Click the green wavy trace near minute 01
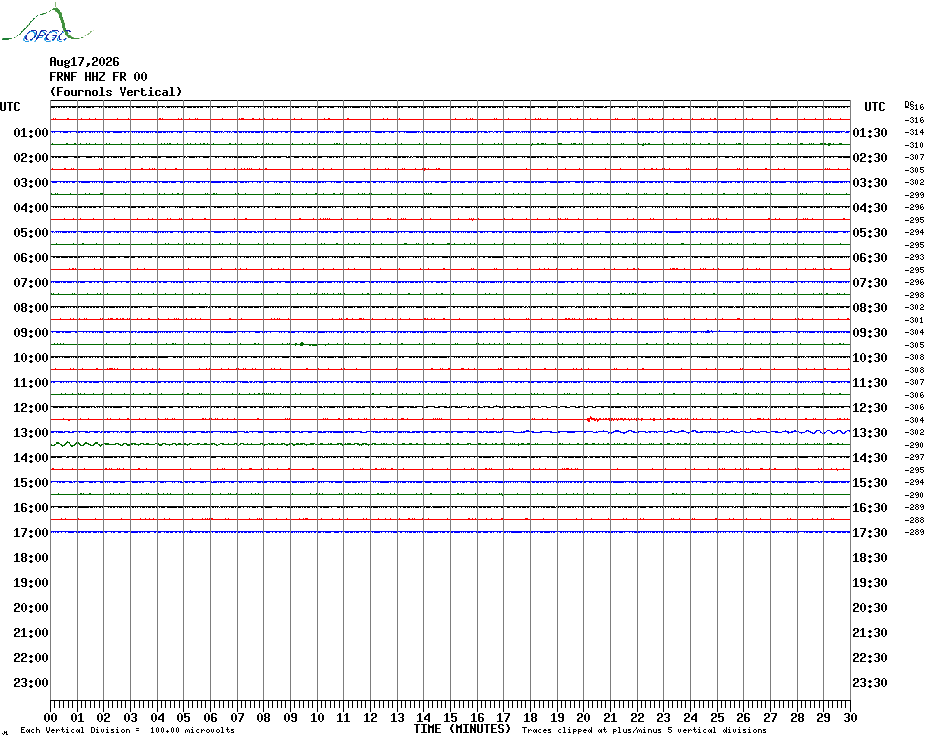Image resolution: width=930 pixels, height=744 pixels. click(x=77, y=444)
